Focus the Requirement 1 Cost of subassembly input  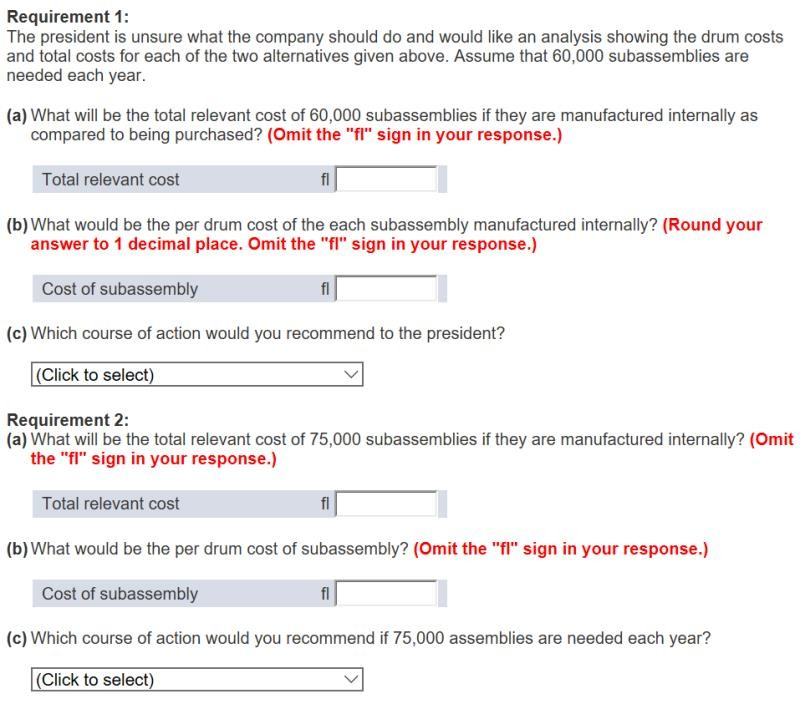tap(386, 289)
